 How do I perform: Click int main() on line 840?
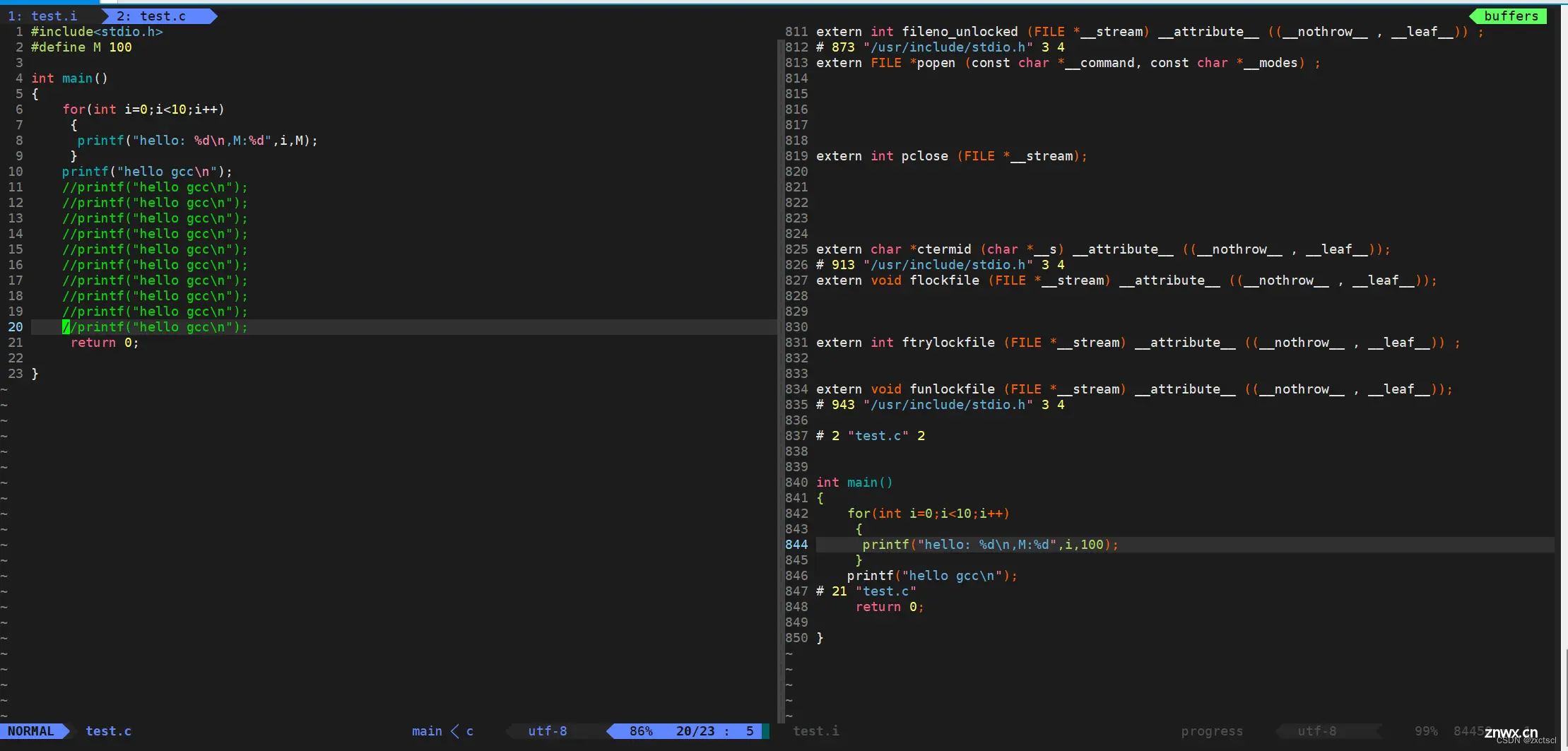click(854, 483)
